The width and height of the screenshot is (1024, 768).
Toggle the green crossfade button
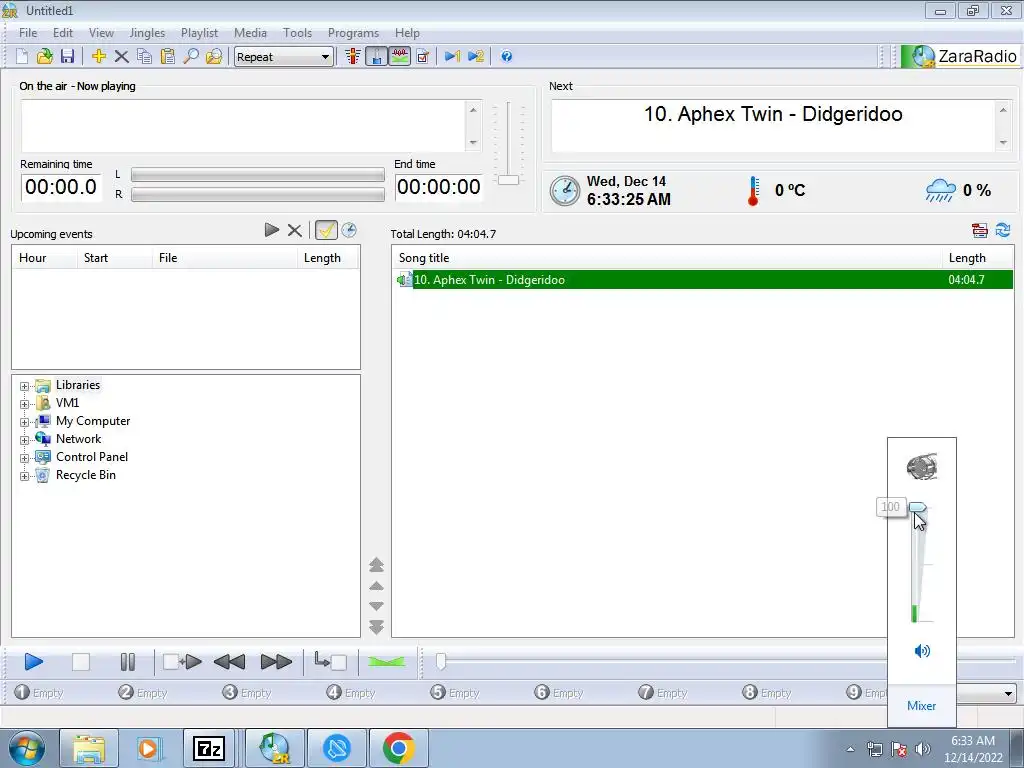click(387, 662)
